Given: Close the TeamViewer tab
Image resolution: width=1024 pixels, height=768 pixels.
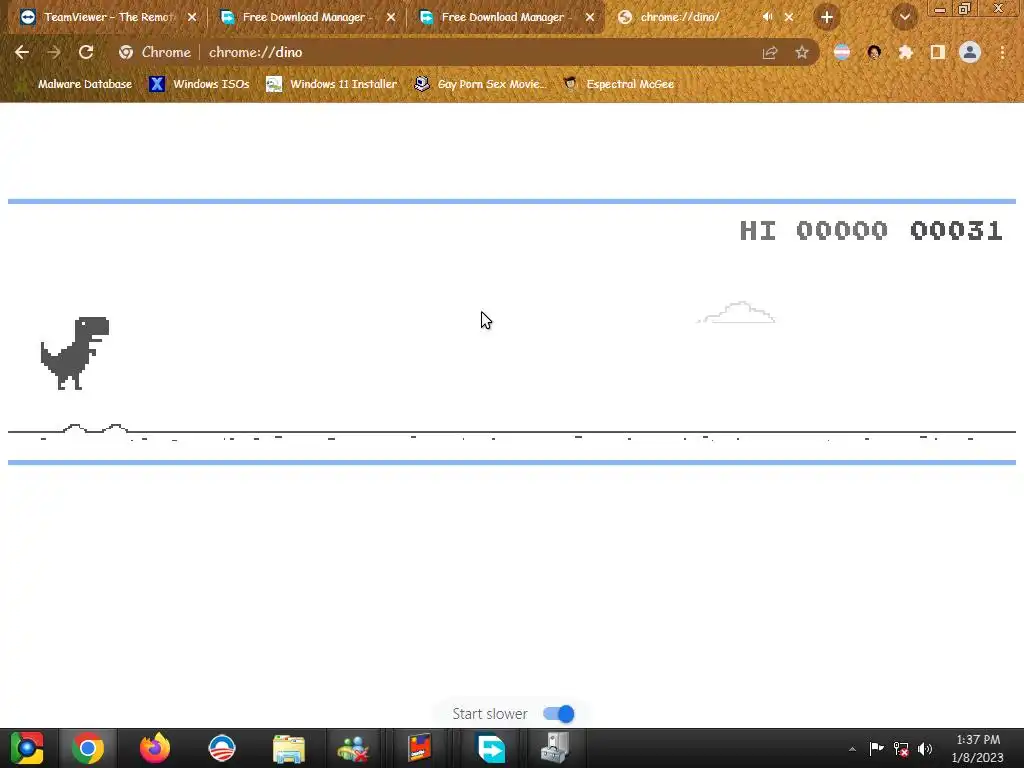Looking at the screenshot, I should click(192, 17).
